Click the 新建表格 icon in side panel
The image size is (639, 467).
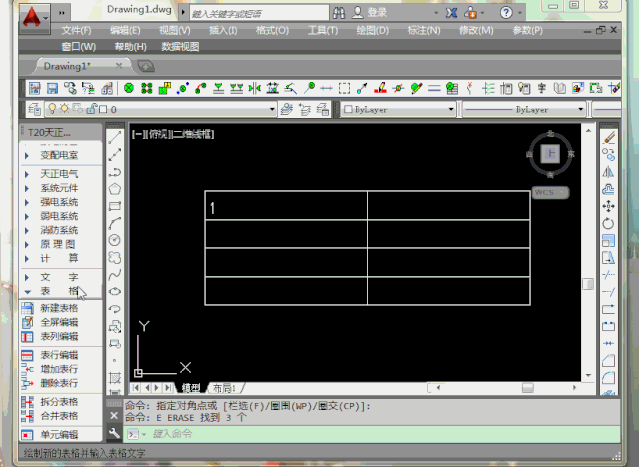[27, 308]
